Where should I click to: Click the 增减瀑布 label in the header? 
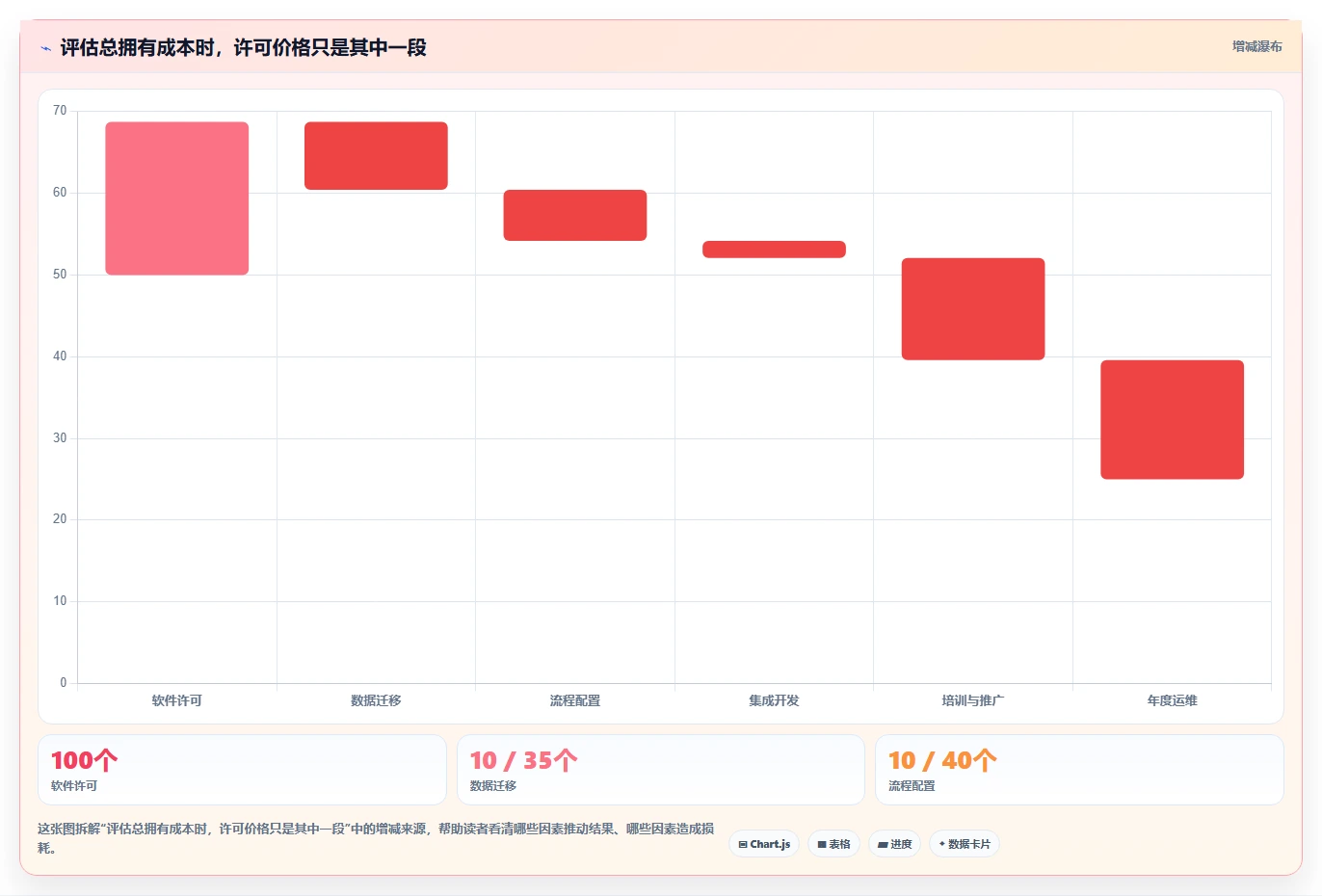coord(1257,46)
